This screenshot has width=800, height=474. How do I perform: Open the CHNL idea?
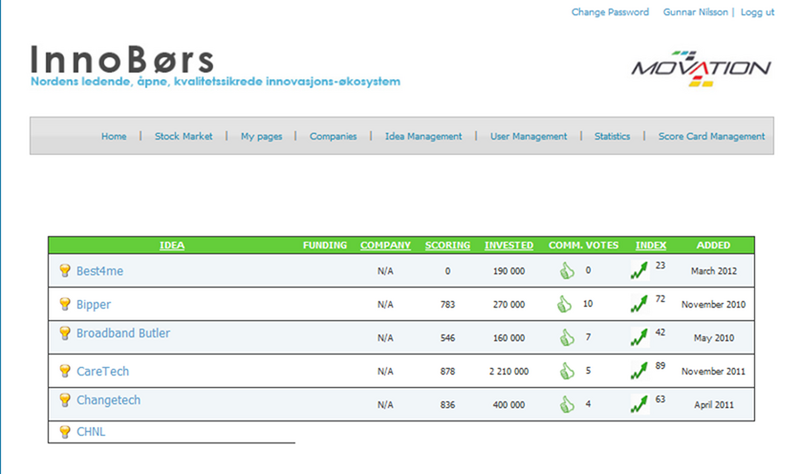[x=91, y=432]
